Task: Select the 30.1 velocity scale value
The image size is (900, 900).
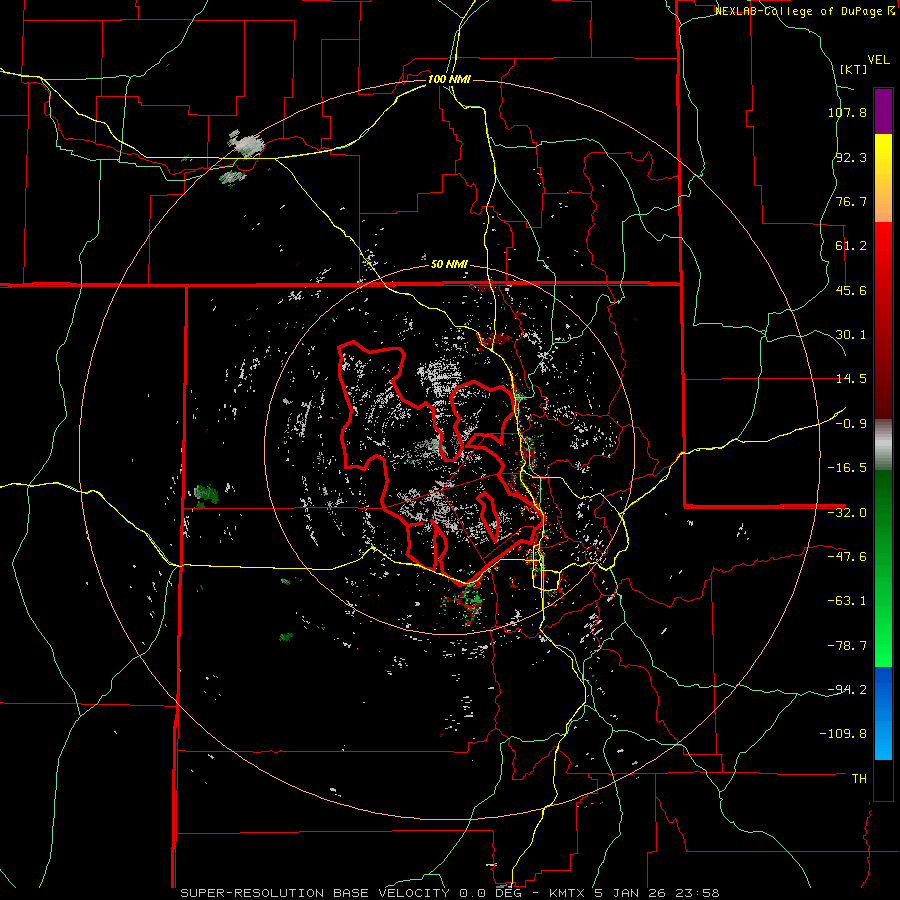Action: pyautogui.click(x=851, y=335)
